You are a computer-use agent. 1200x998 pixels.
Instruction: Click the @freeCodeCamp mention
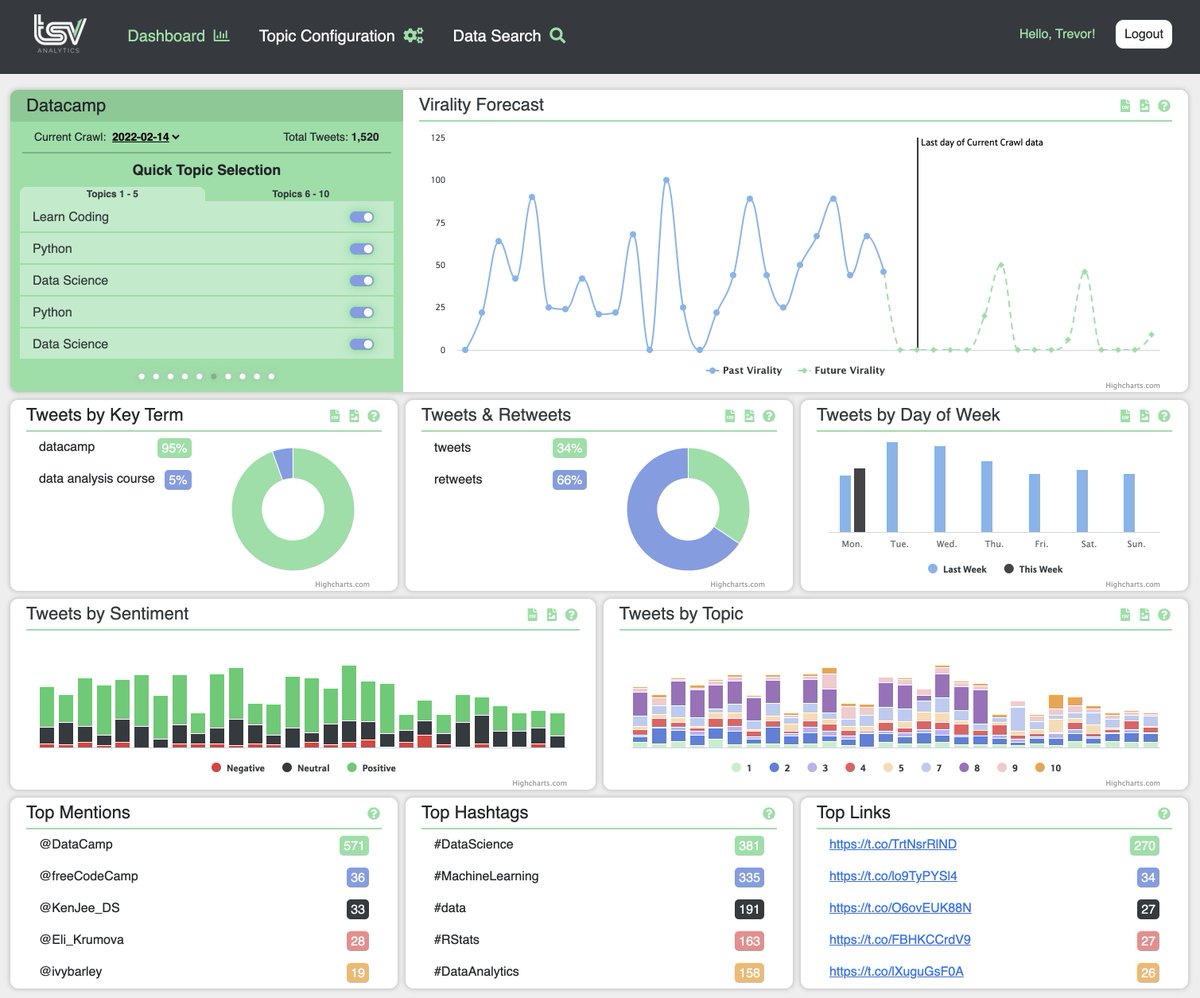[88, 877]
